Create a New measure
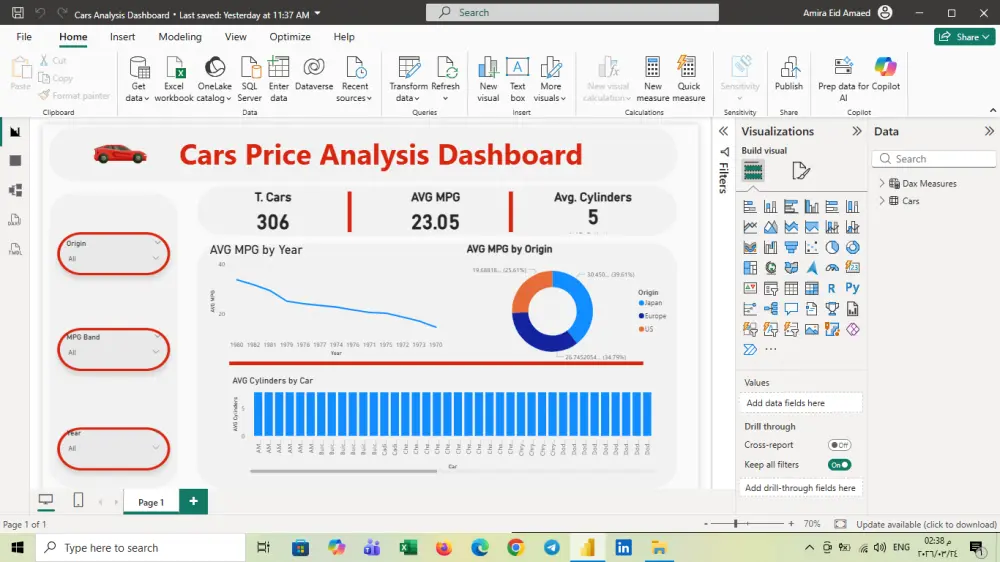The image size is (1000, 562). [x=652, y=79]
